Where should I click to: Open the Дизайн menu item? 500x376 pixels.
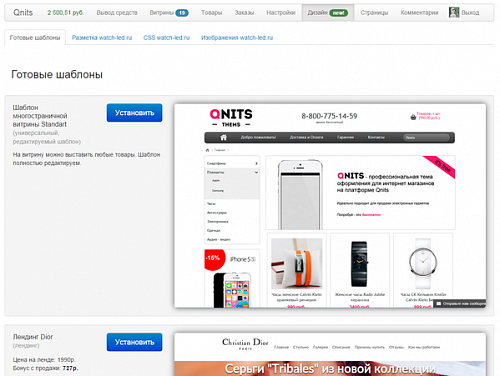(x=328, y=13)
